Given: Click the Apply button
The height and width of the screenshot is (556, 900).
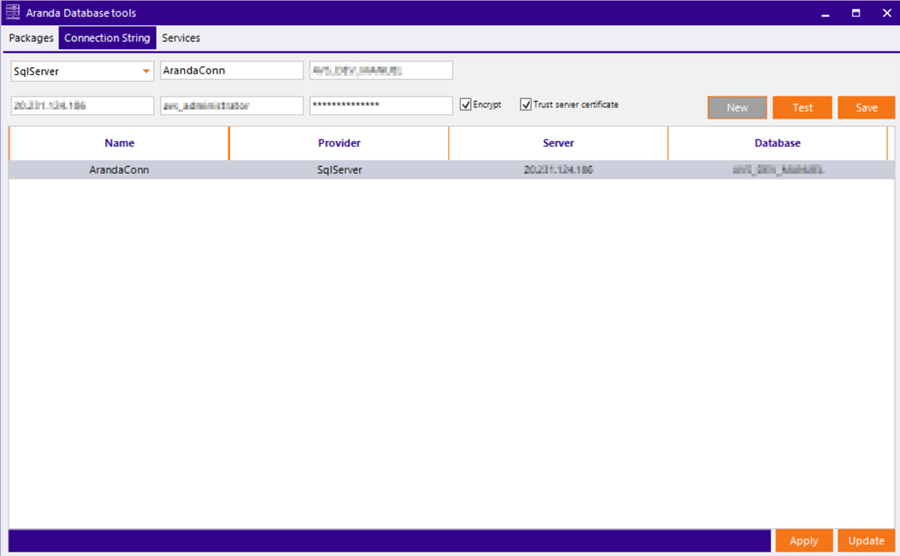Looking at the screenshot, I should coord(804,541).
